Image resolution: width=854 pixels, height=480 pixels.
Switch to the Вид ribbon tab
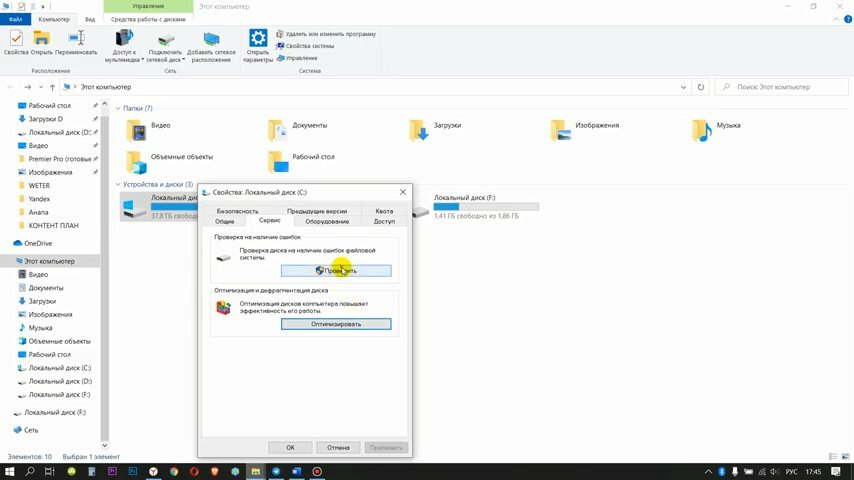point(90,19)
